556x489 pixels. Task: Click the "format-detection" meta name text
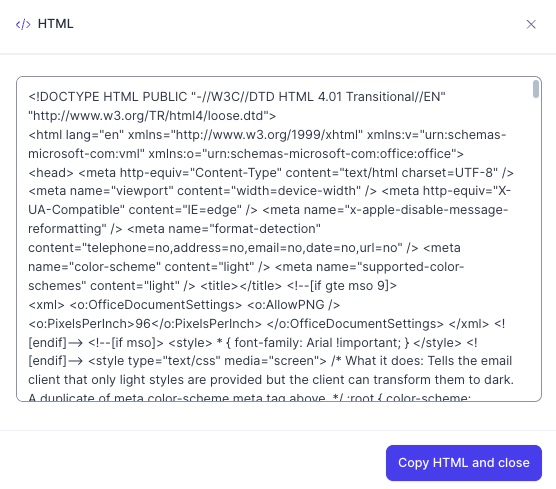(x=266, y=229)
